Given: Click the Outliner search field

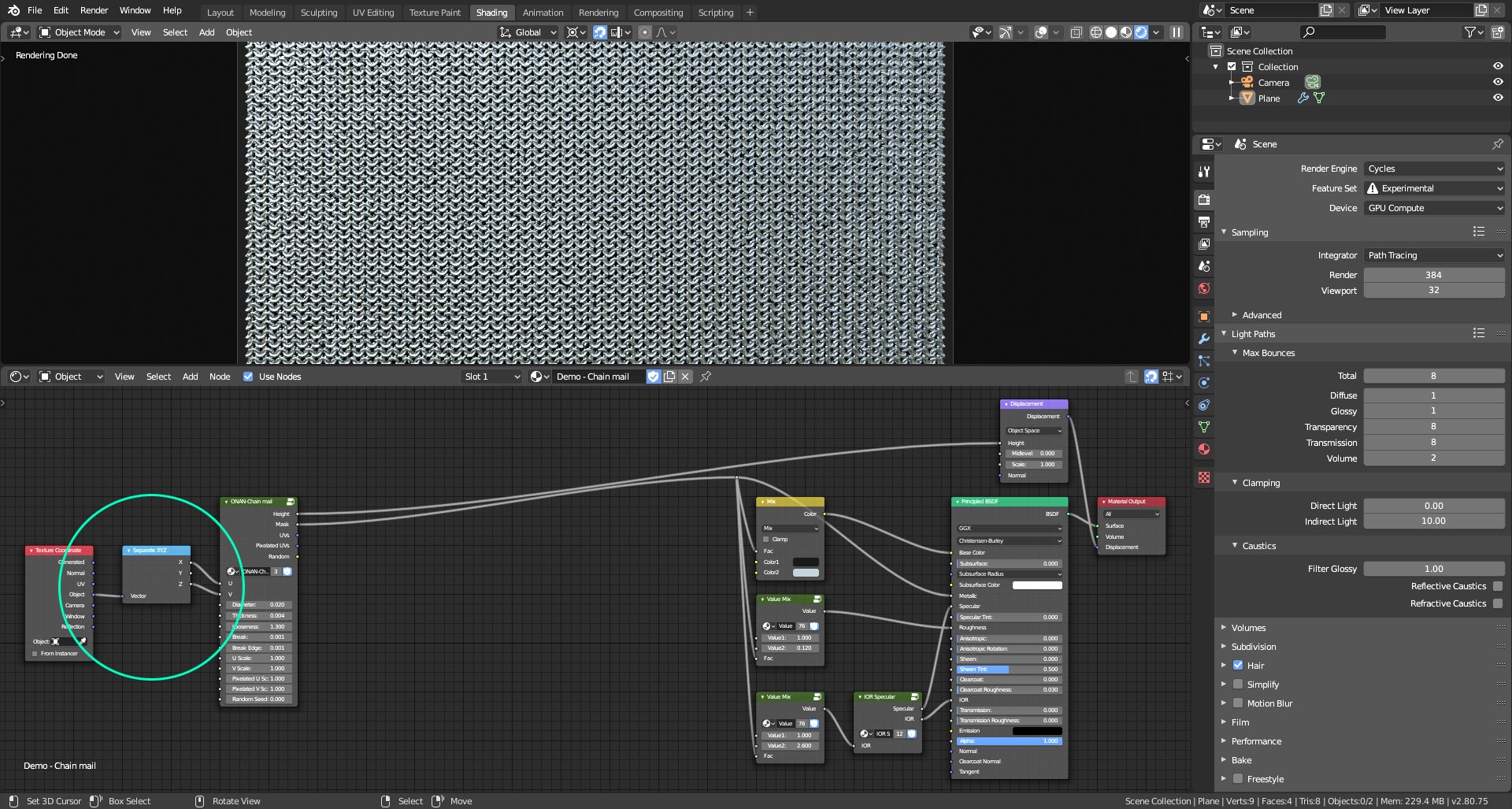Looking at the screenshot, I should click(x=1343, y=32).
